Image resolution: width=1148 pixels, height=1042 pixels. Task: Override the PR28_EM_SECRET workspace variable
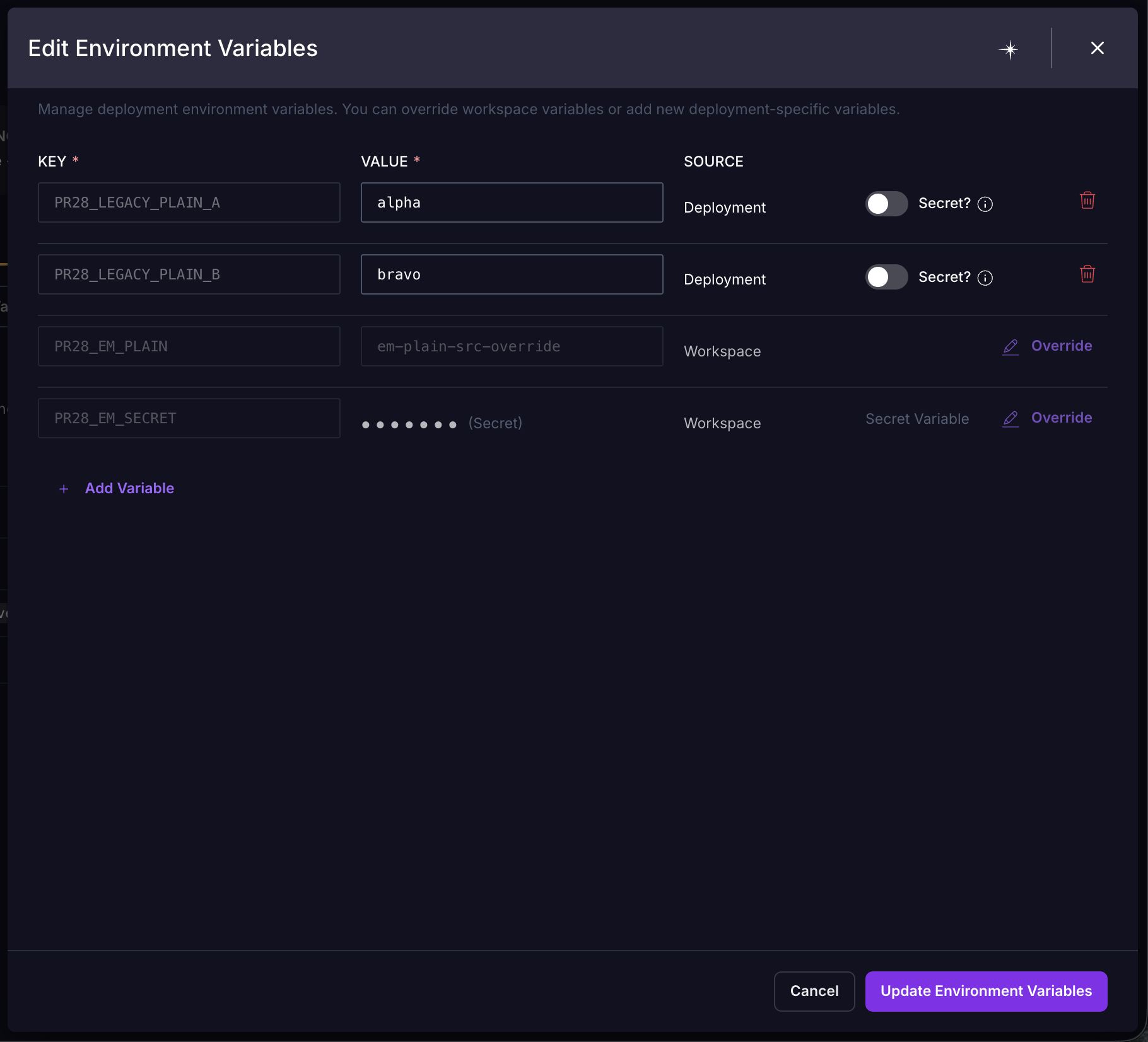pos(1047,418)
